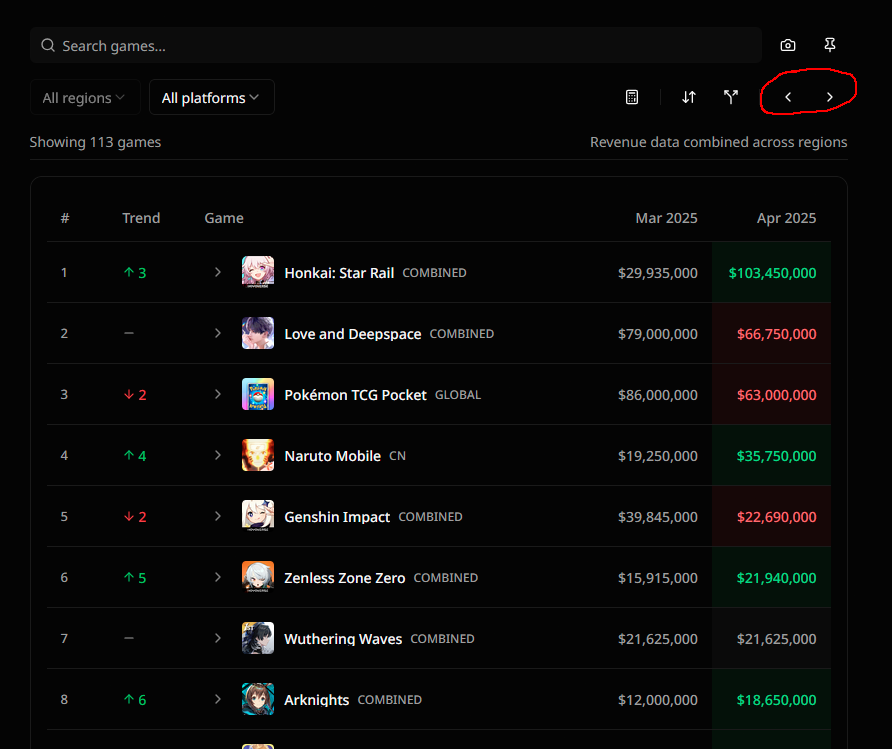Focus the Search games input field
892x749 pixels.
coord(396,45)
